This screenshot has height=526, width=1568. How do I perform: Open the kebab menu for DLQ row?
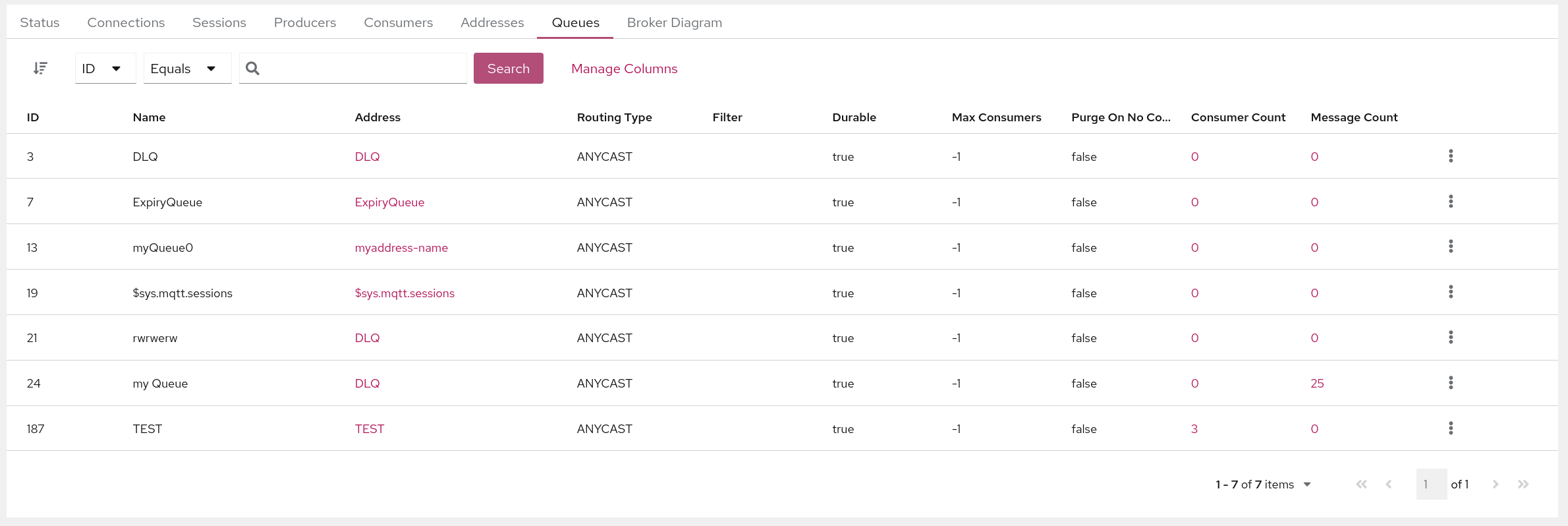coord(1451,156)
